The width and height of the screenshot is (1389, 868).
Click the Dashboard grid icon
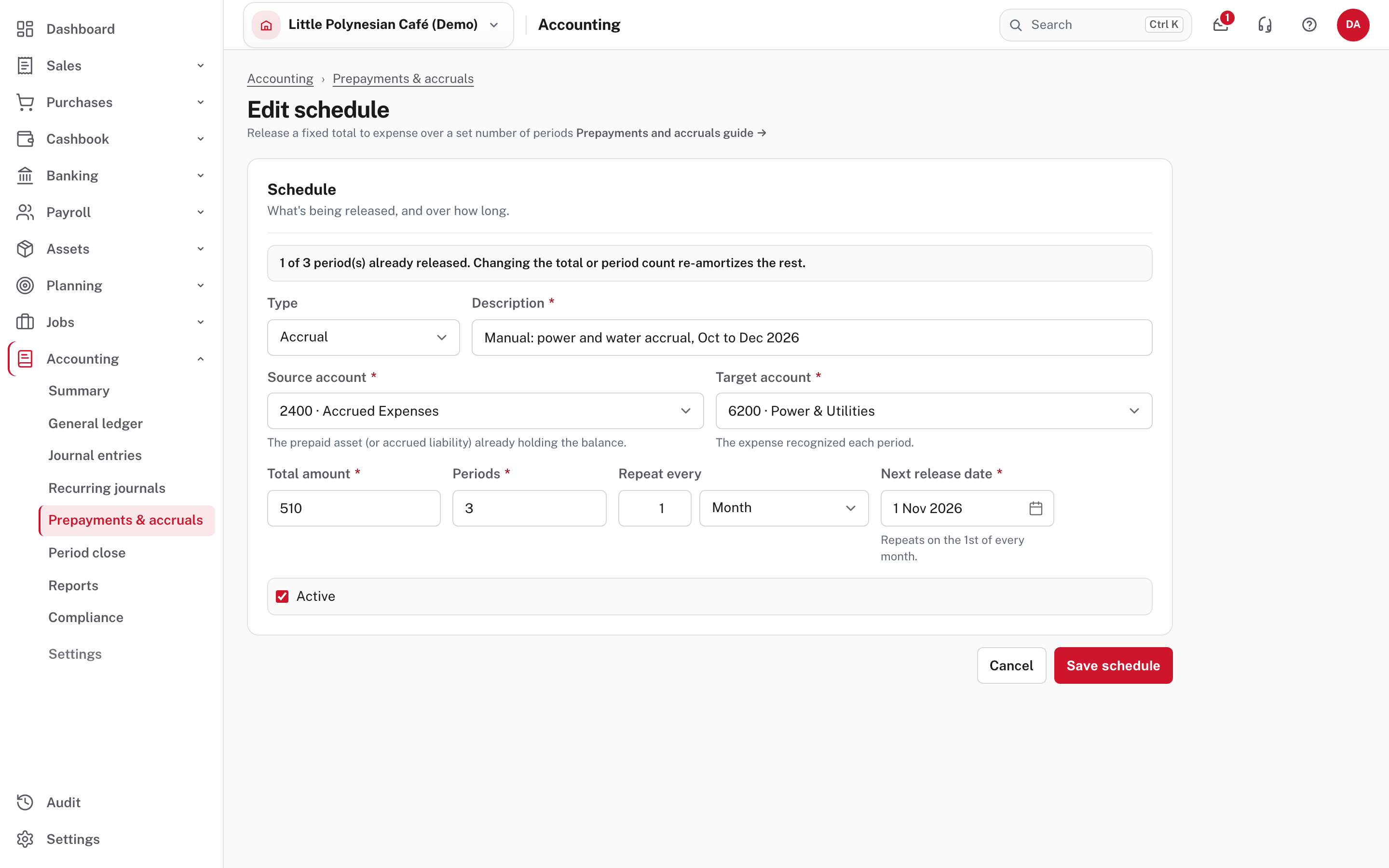(25, 29)
